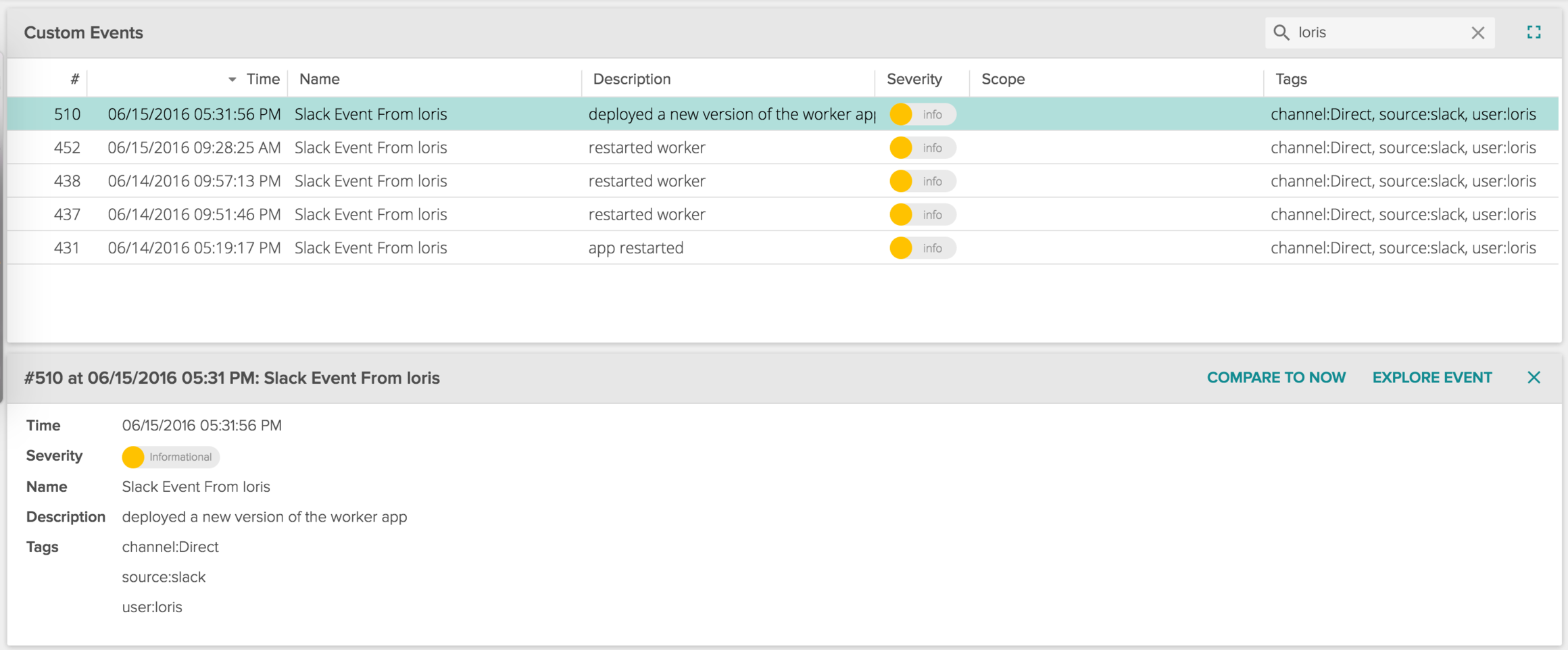Click timestamp 06/14/2016 05:19:17 PM
The height and width of the screenshot is (650, 1568).
(x=194, y=247)
